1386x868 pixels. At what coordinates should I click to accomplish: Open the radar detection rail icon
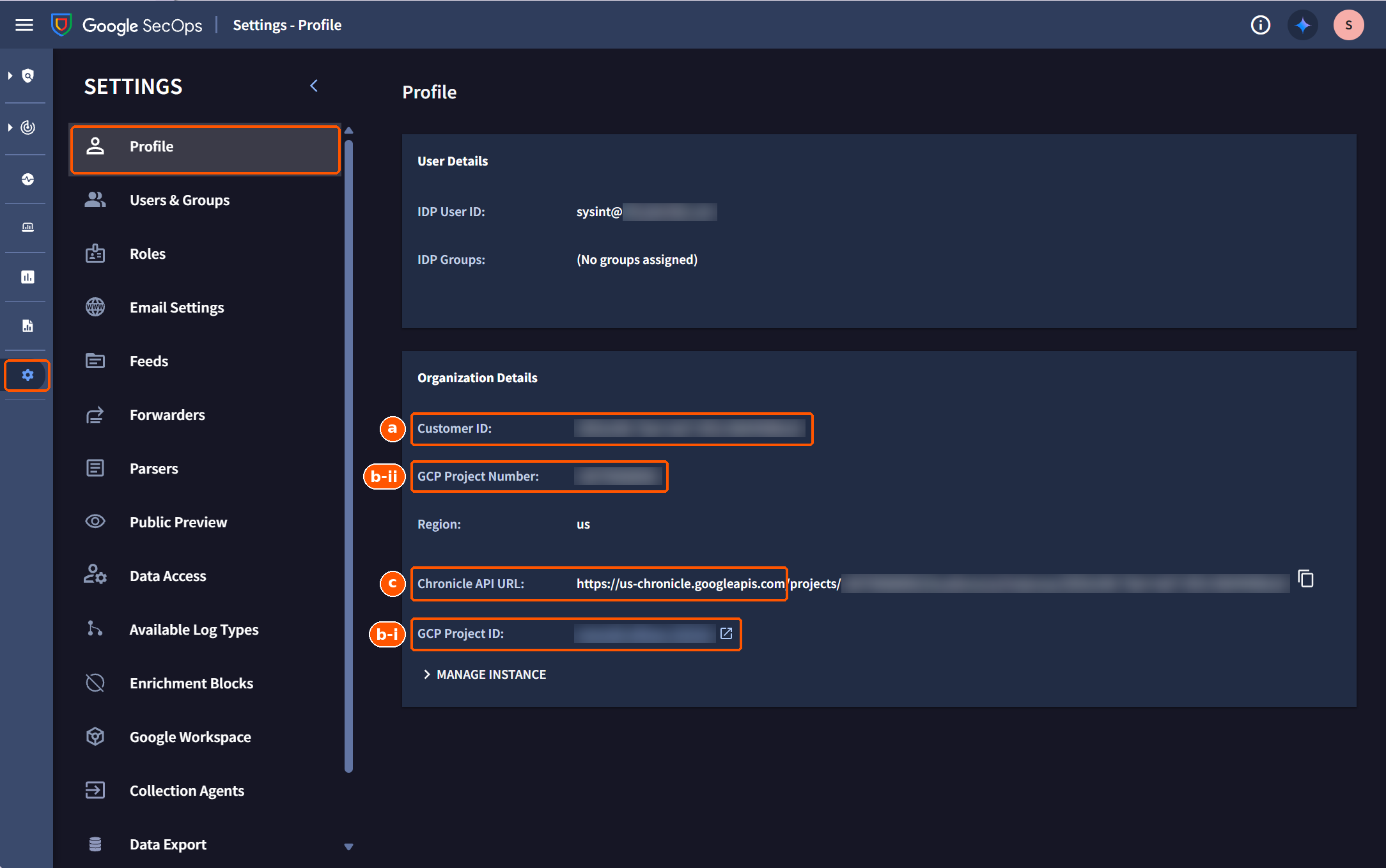tap(27, 127)
